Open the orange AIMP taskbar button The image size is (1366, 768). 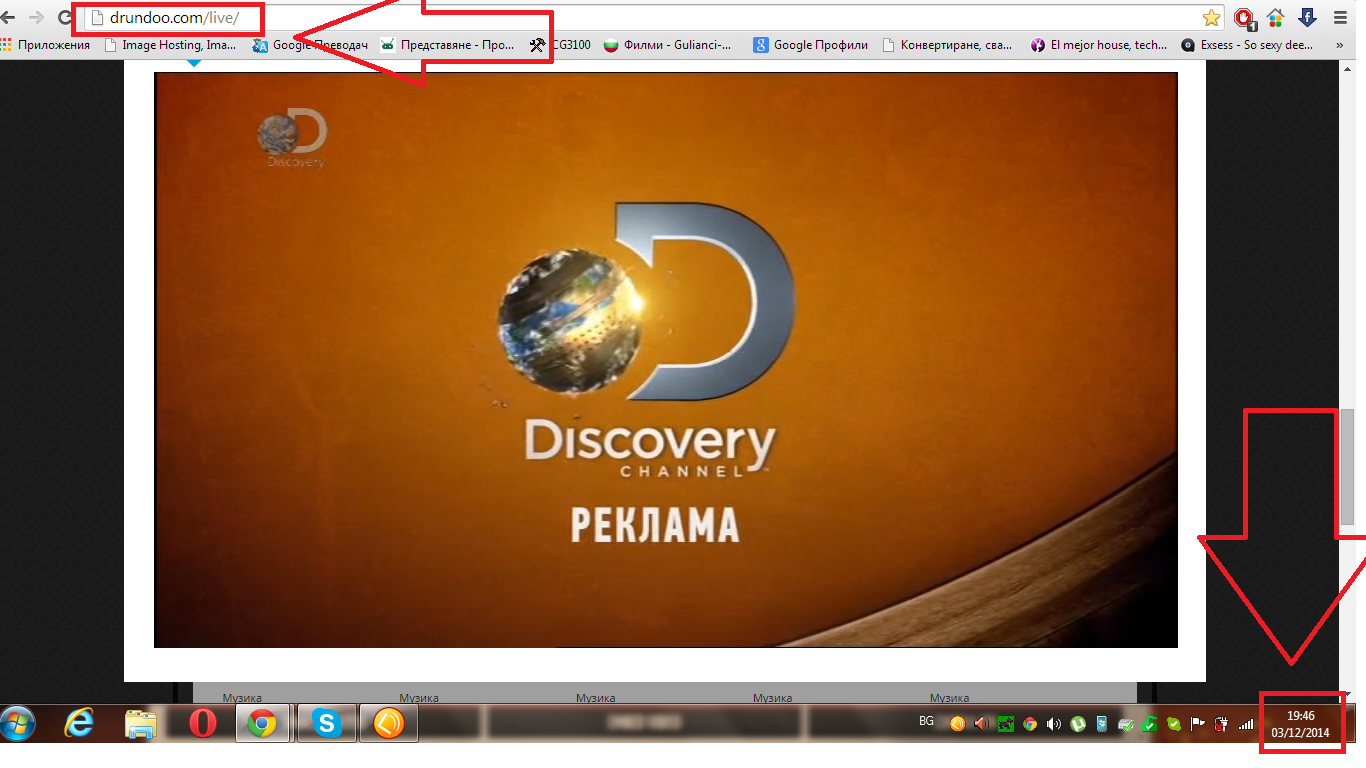click(388, 722)
